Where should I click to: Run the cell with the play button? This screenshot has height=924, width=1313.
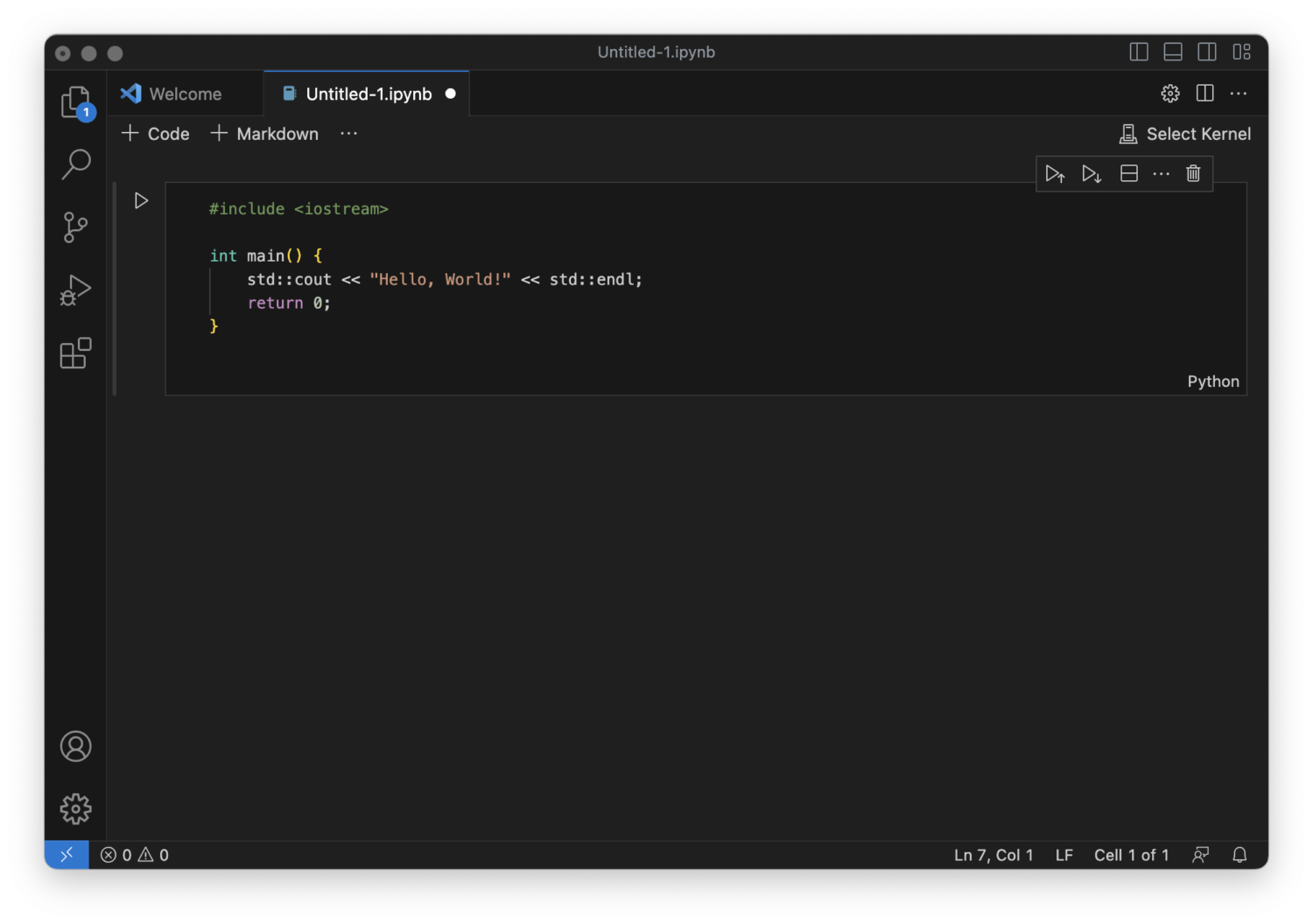(x=140, y=200)
